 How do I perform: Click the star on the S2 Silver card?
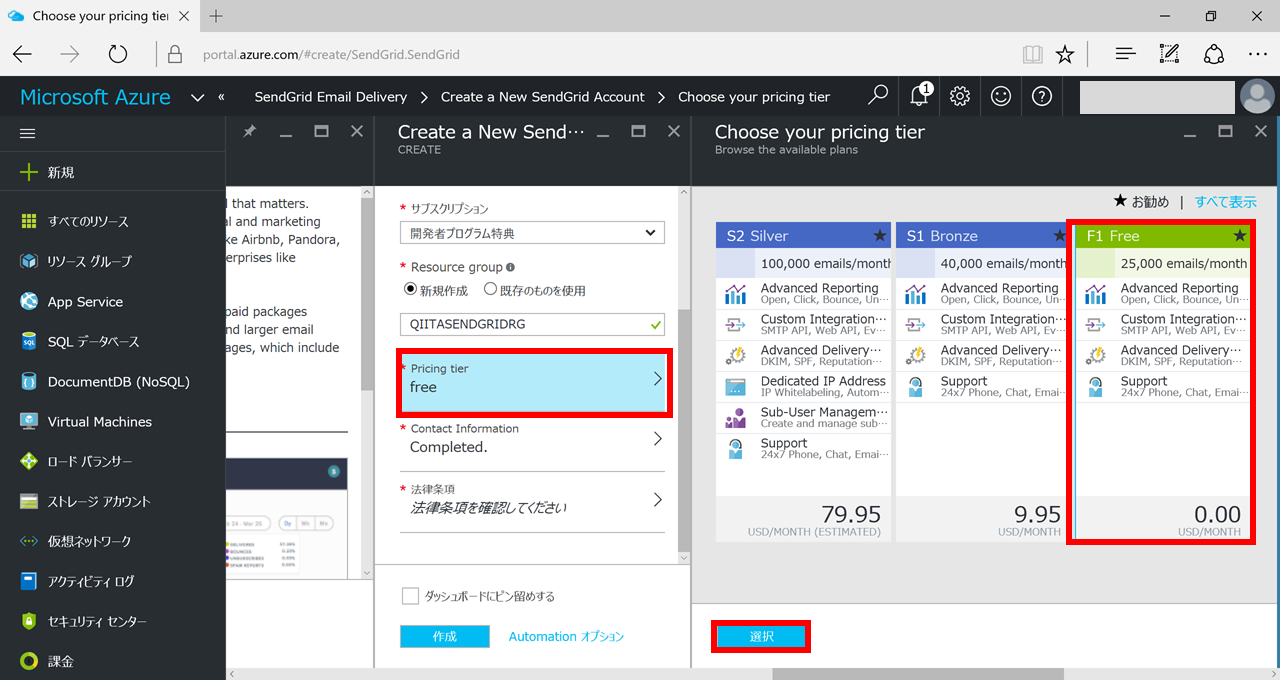880,236
